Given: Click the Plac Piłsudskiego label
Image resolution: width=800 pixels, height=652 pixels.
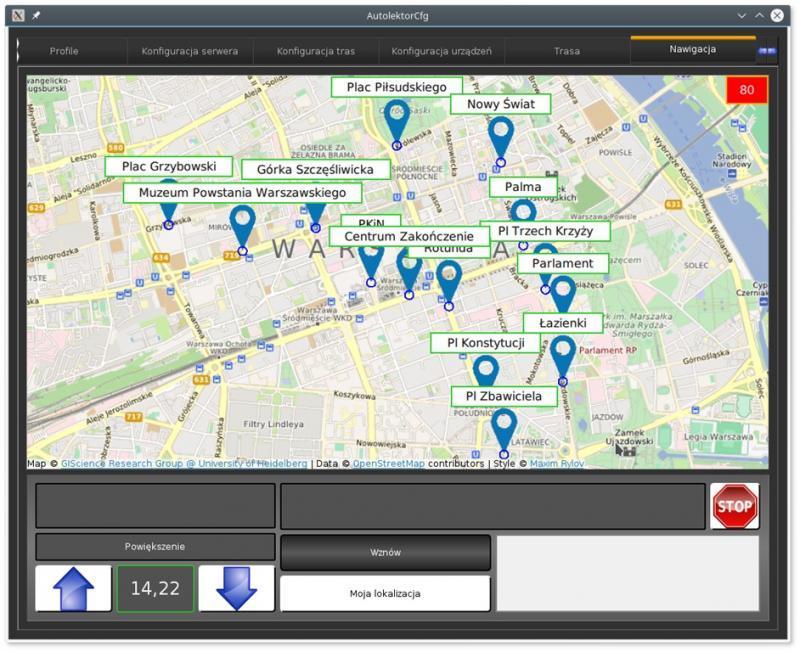Looking at the screenshot, I should [x=397, y=87].
